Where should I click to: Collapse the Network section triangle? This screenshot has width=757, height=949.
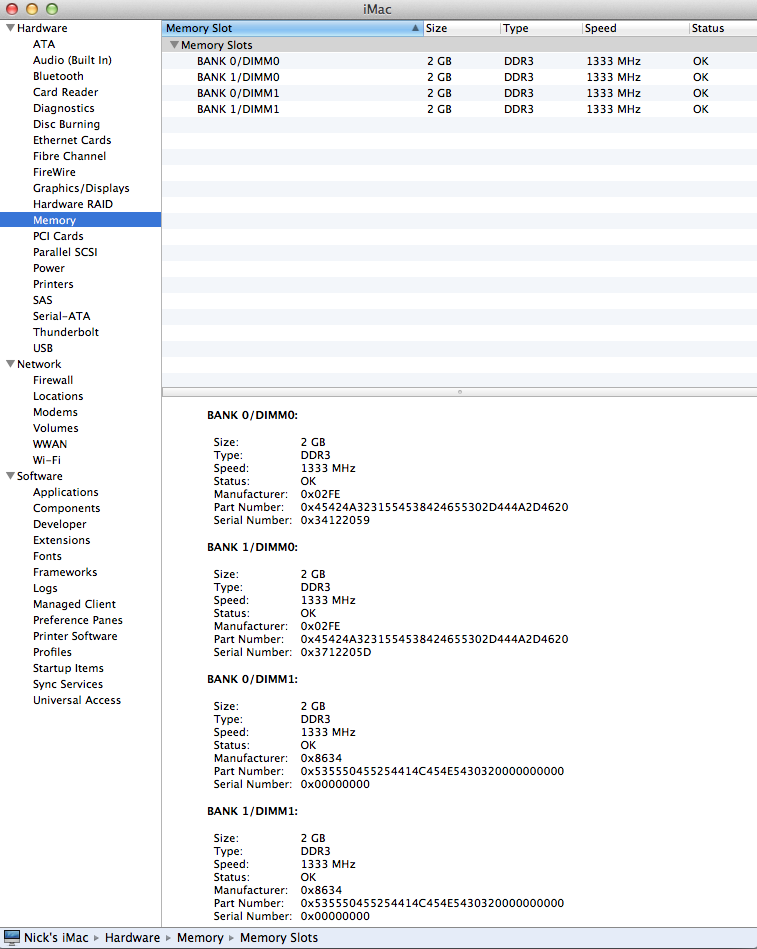tap(10, 364)
